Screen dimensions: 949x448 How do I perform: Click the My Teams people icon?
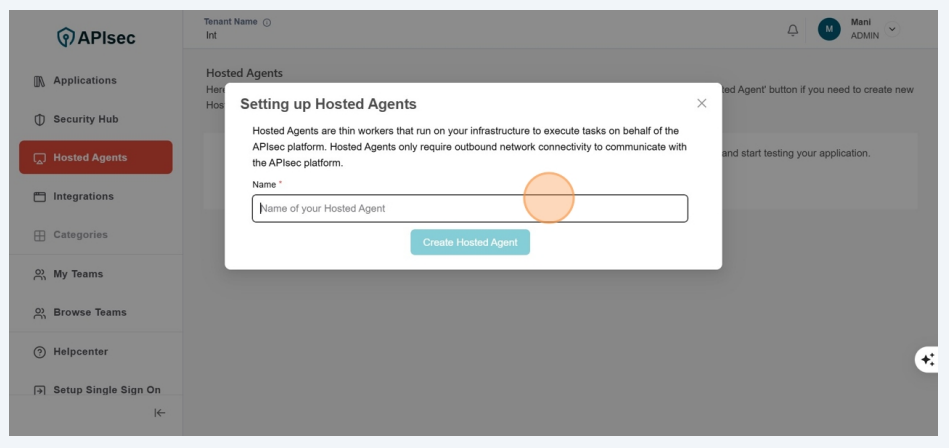[x=40, y=274]
